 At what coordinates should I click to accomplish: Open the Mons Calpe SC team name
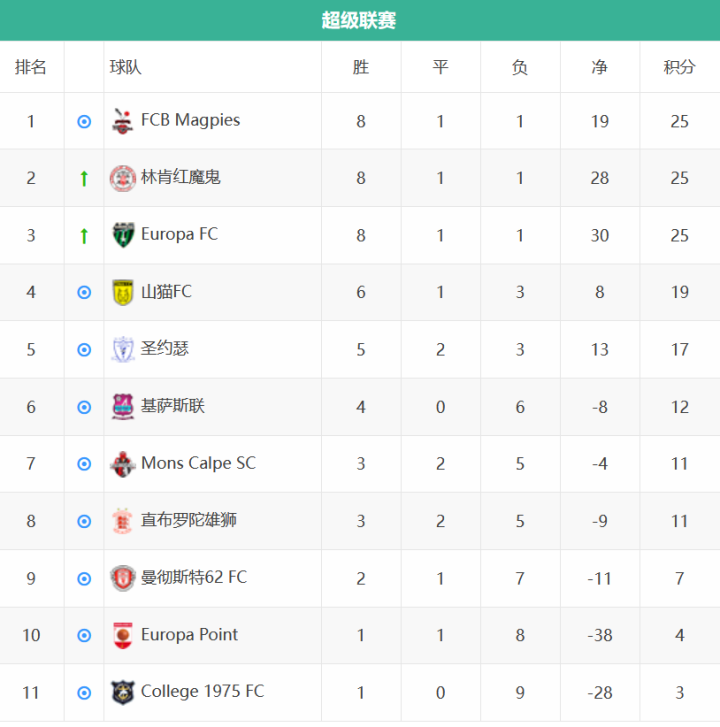click(198, 463)
